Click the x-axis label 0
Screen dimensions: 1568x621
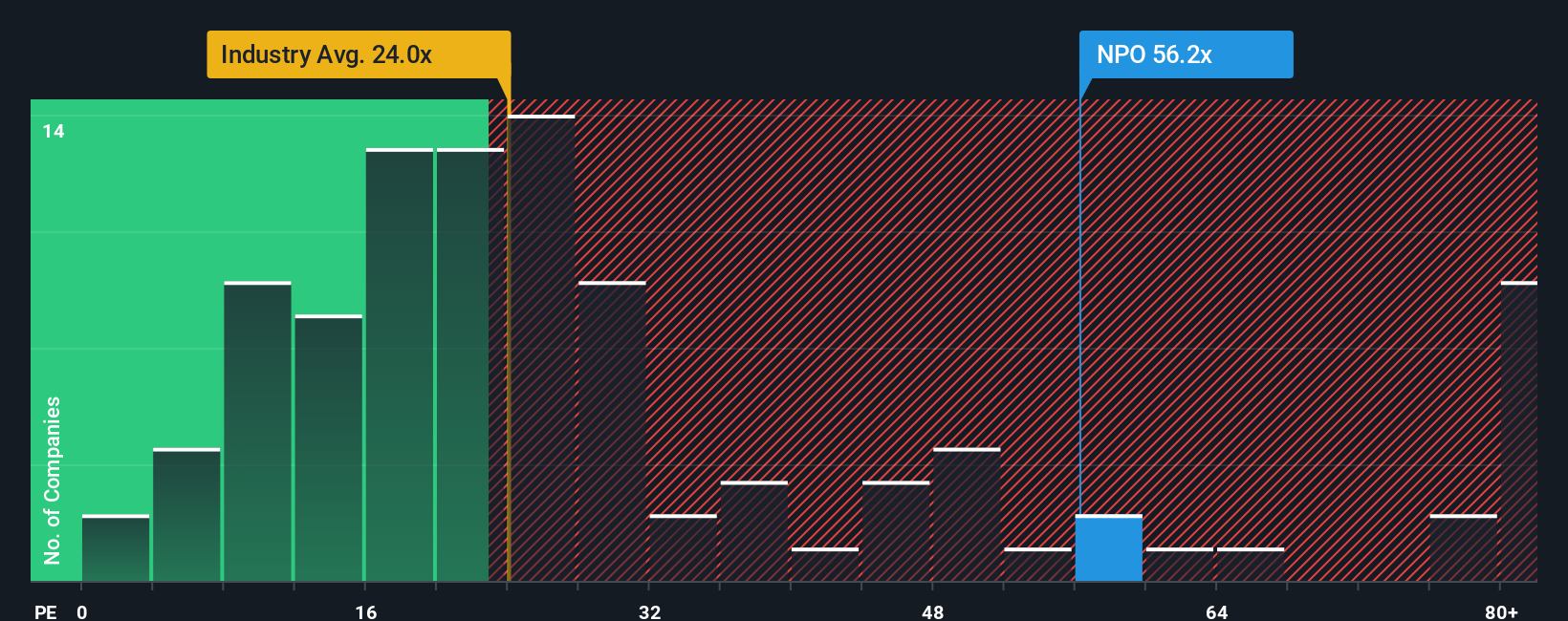(82, 612)
